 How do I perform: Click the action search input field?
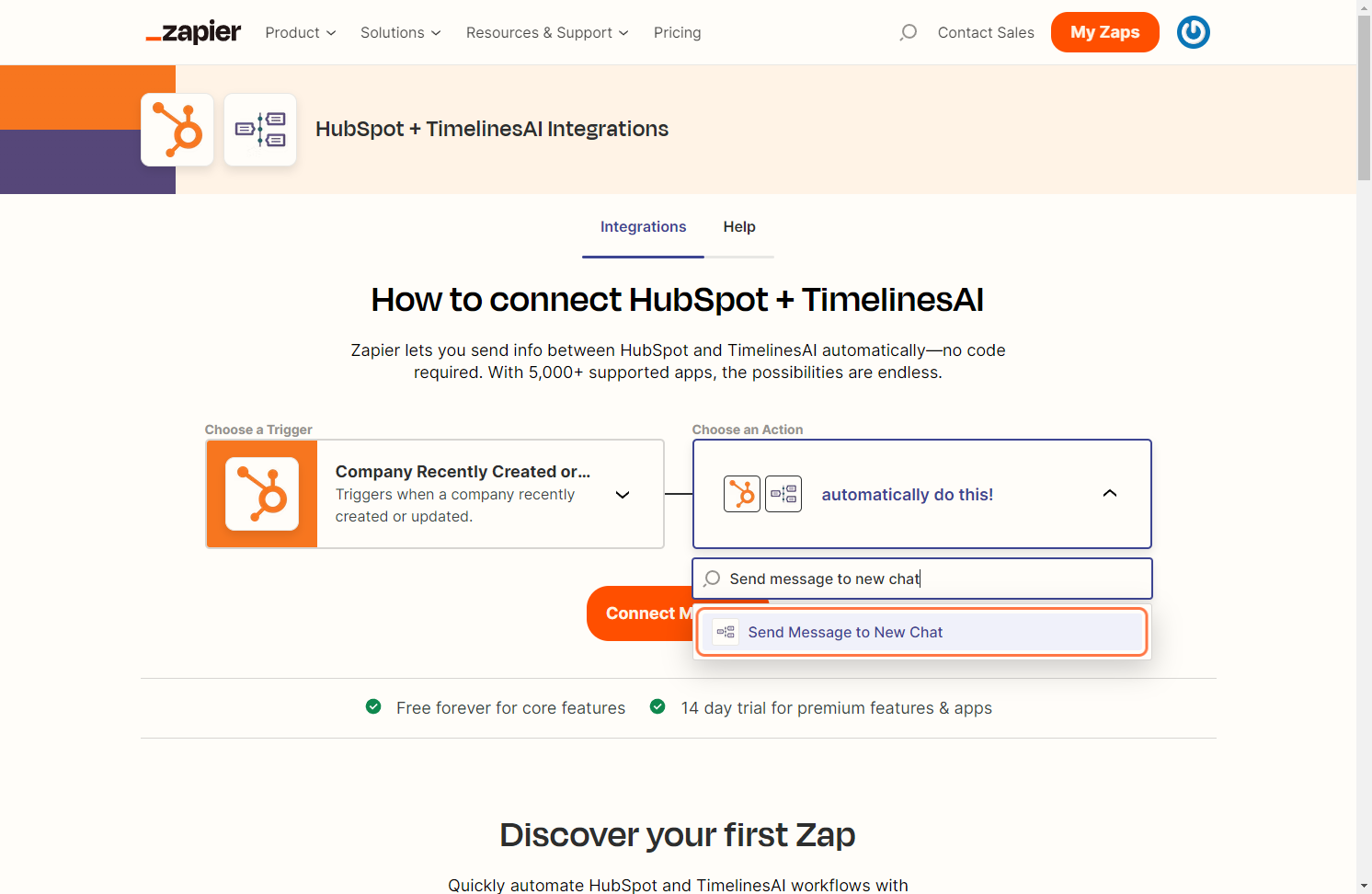(x=922, y=579)
